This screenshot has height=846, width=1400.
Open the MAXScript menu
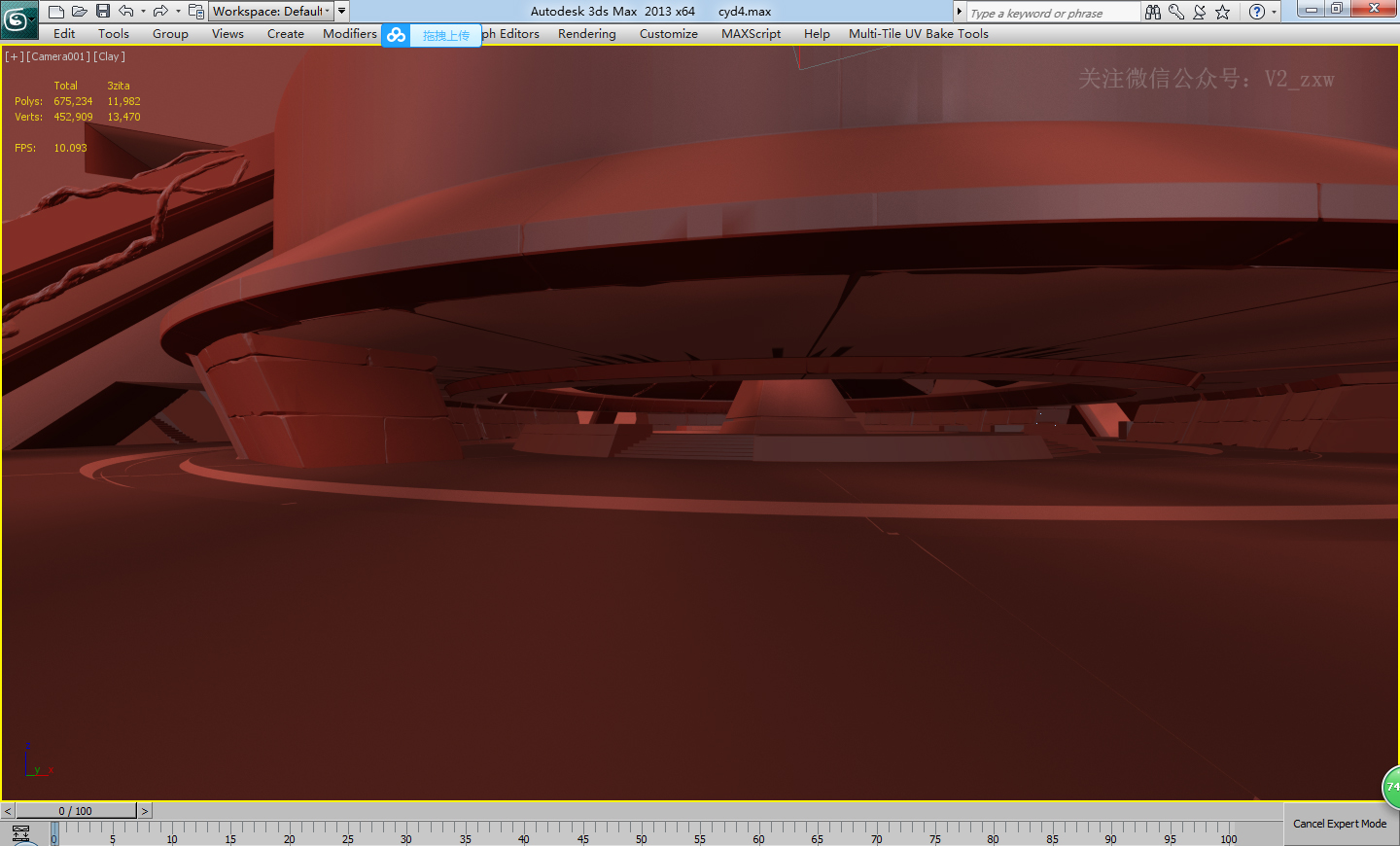tap(751, 34)
